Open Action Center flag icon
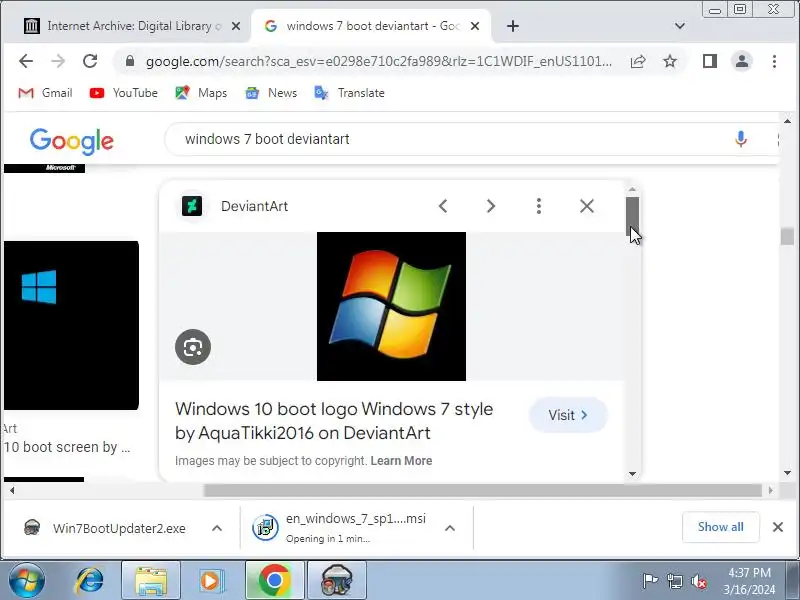Viewport: 800px width, 600px height. click(649, 581)
